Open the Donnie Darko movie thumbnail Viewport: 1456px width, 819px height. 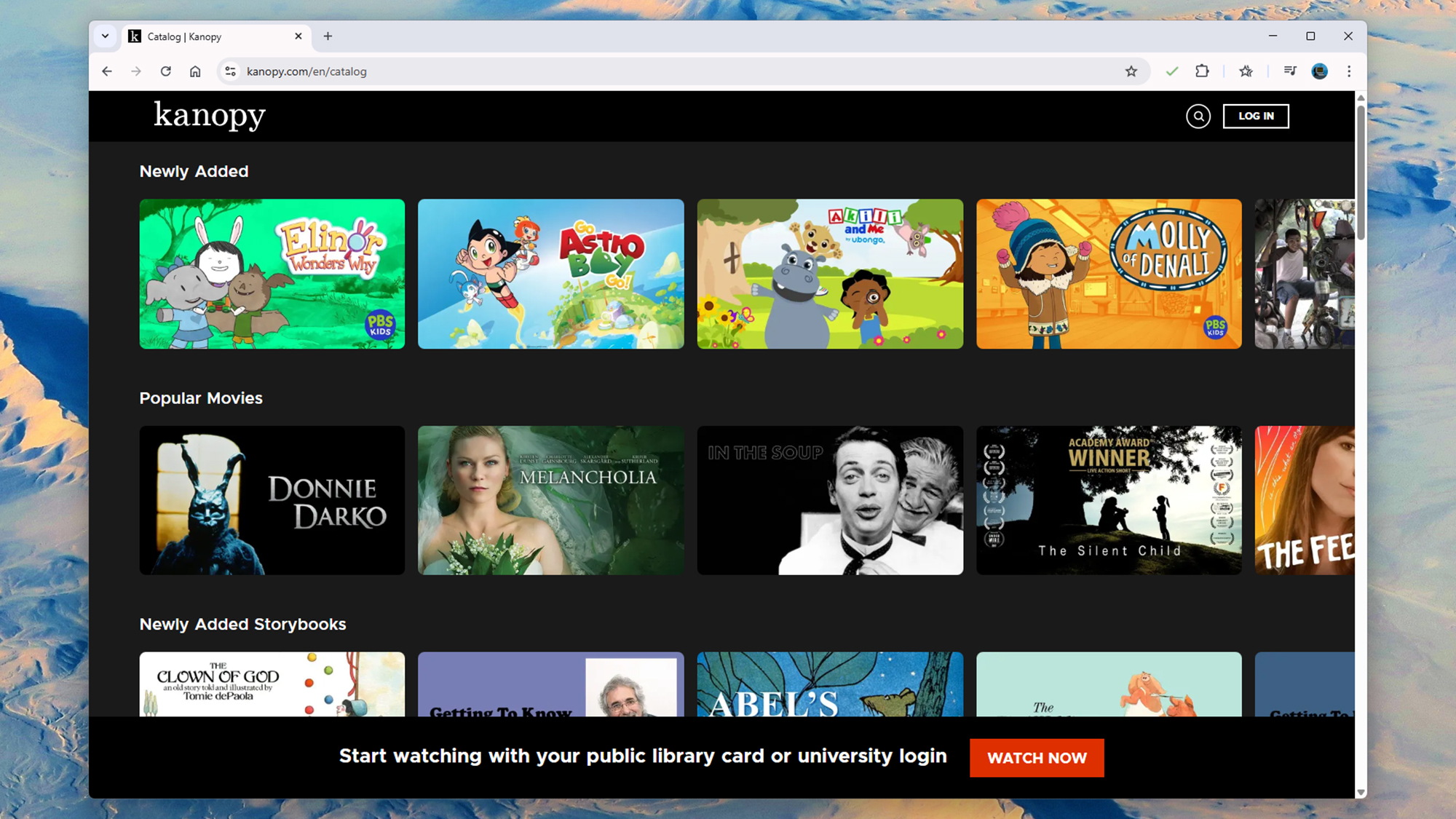click(x=272, y=500)
